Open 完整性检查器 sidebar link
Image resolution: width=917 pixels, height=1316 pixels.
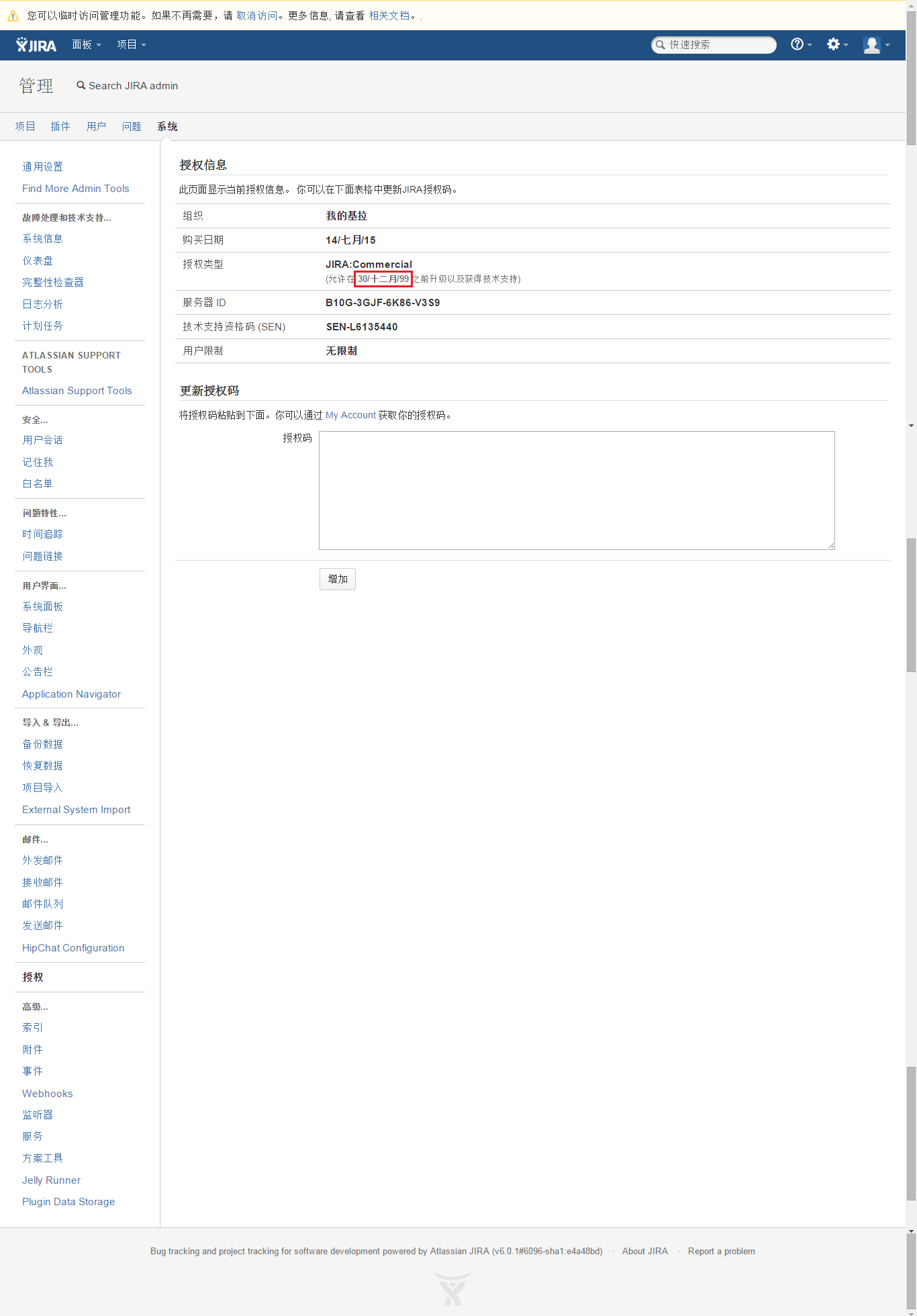point(53,282)
